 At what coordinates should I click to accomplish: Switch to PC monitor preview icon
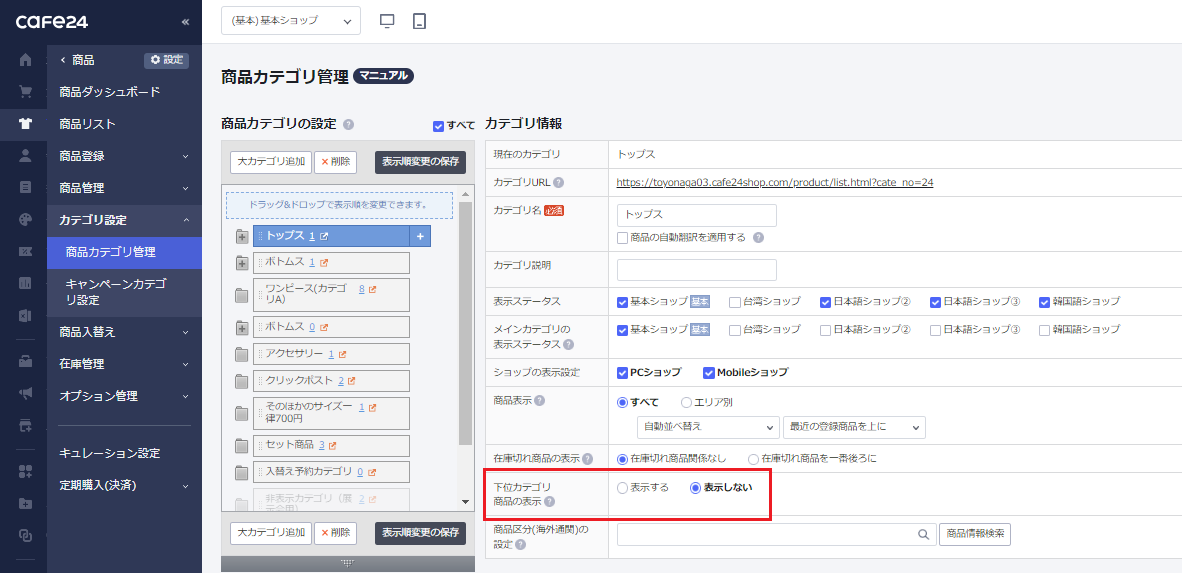387,21
